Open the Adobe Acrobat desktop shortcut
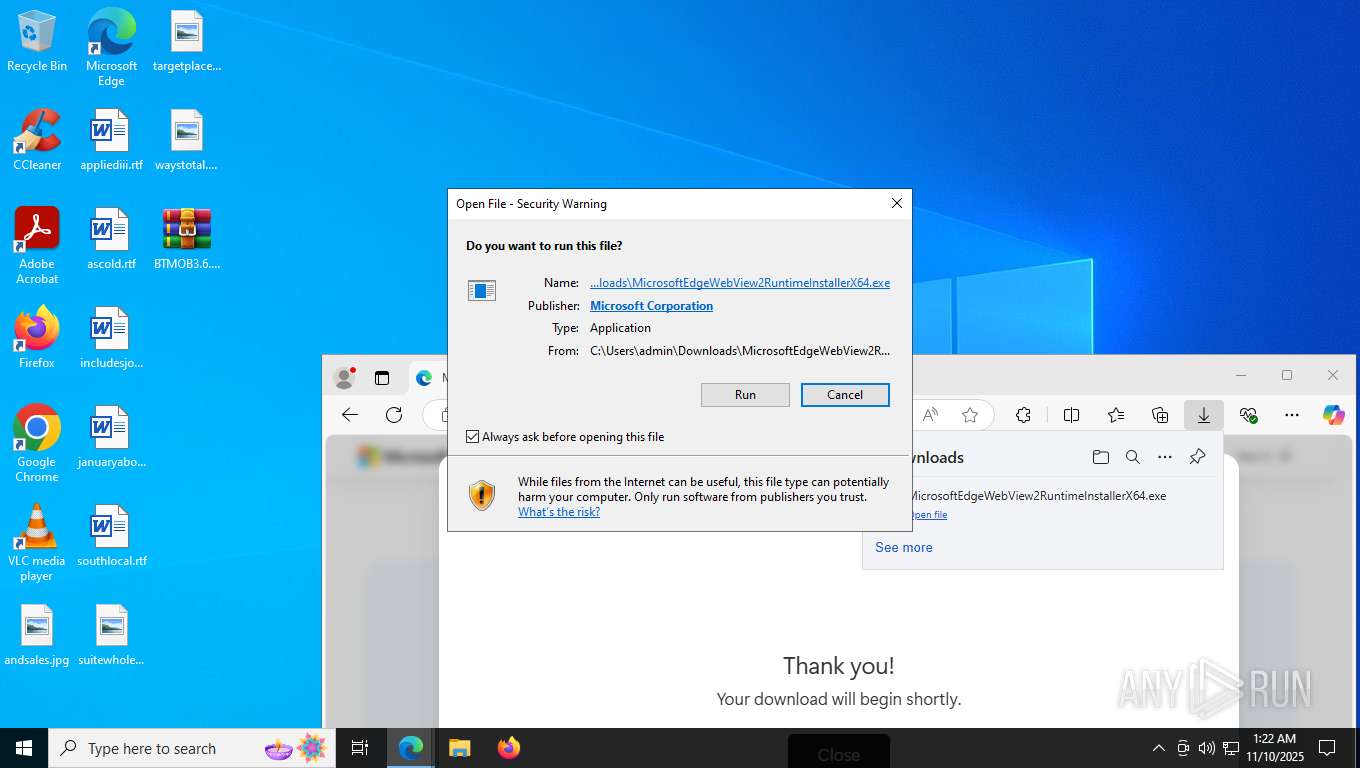This screenshot has height=768, width=1360. click(37, 246)
